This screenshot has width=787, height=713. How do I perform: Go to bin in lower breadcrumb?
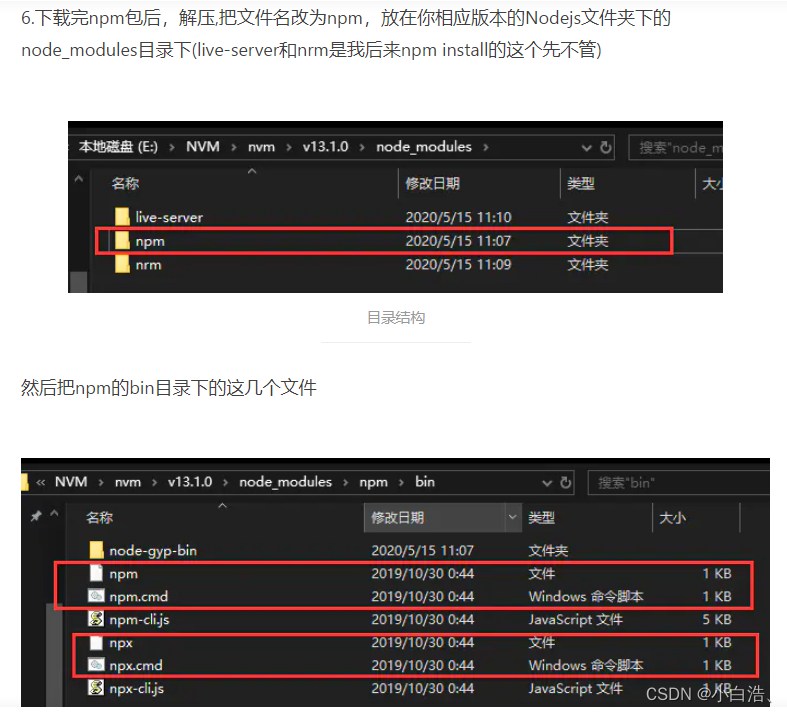(x=425, y=482)
